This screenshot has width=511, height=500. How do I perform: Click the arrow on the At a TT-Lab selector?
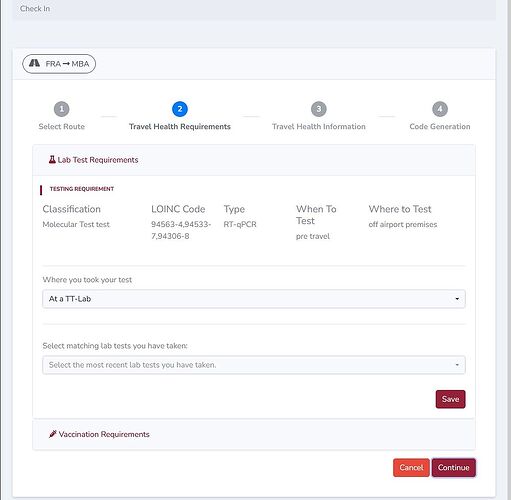coord(457,299)
